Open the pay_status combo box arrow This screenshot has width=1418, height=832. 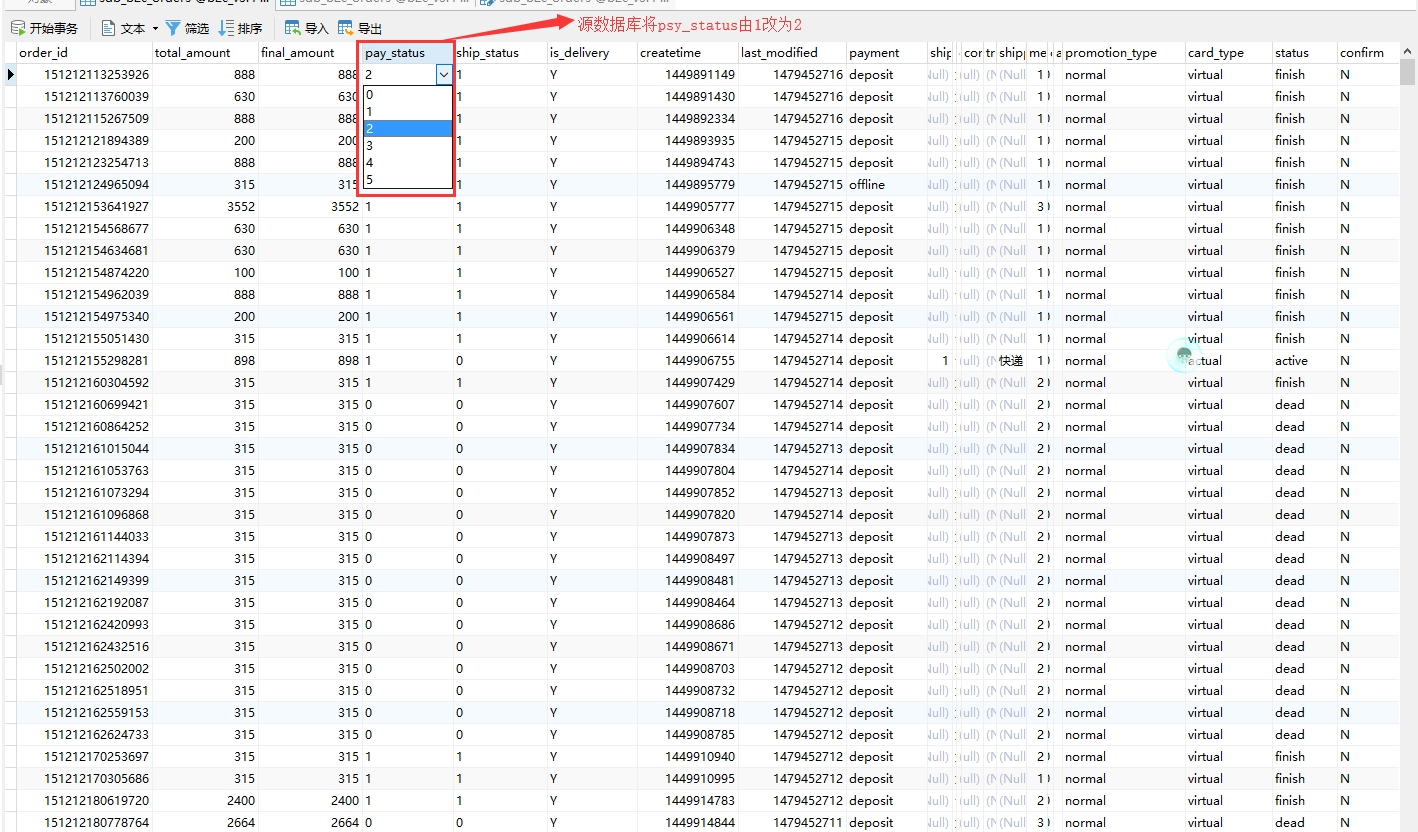pos(443,74)
